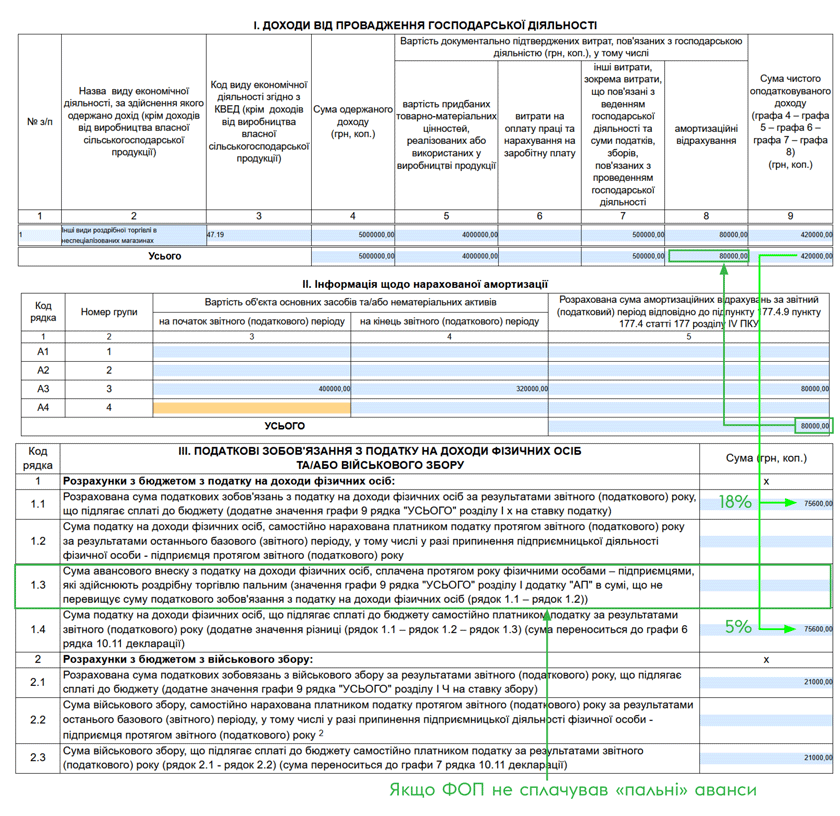The image size is (840, 816).
Task: Select the row 2.1 military levy amount 21000,00
Action: pyautogui.click(x=767, y=681)
